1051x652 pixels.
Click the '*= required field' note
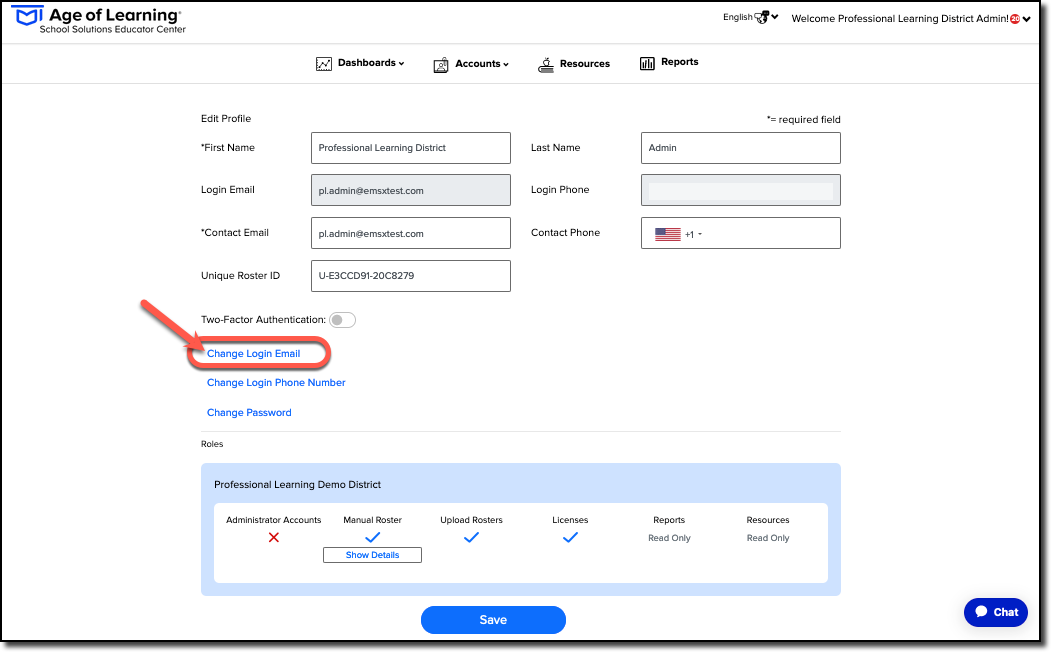coord(804,119)
